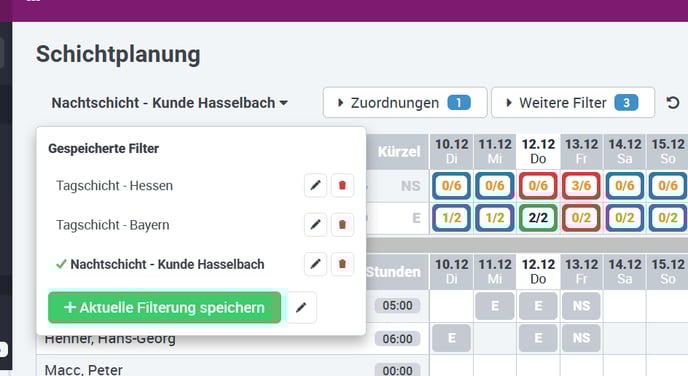
Task: Delete the Tagschicht - Bayern filter
Action: (x=342, y=225)
